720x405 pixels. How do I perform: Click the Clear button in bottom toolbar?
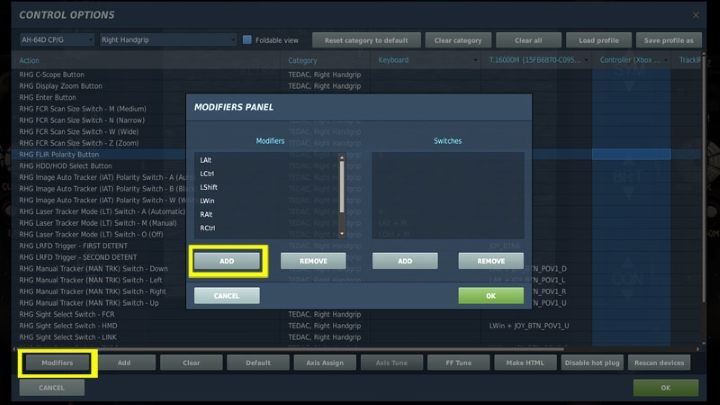pos(191,363)
